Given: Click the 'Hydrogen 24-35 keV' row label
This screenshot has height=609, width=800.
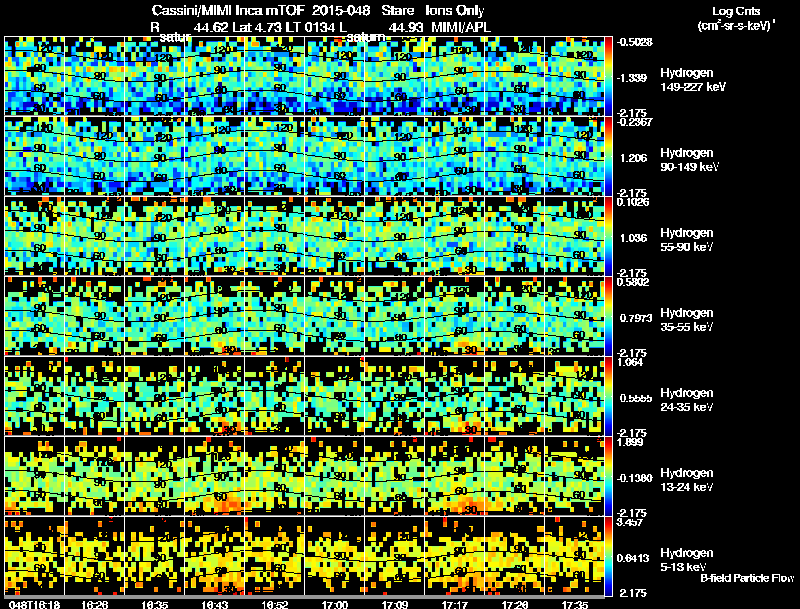Looking at the screenshot, I should [x=687, y=400].
